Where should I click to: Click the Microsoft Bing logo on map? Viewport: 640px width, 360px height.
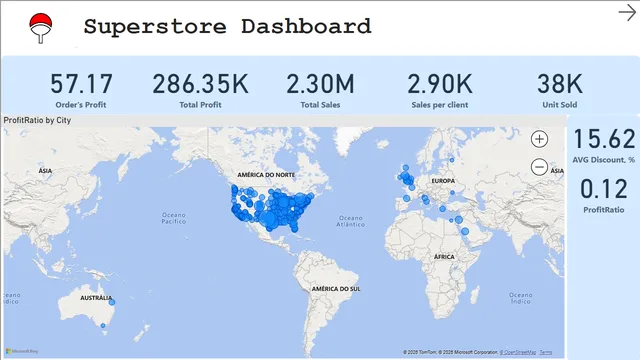(22, 351)
